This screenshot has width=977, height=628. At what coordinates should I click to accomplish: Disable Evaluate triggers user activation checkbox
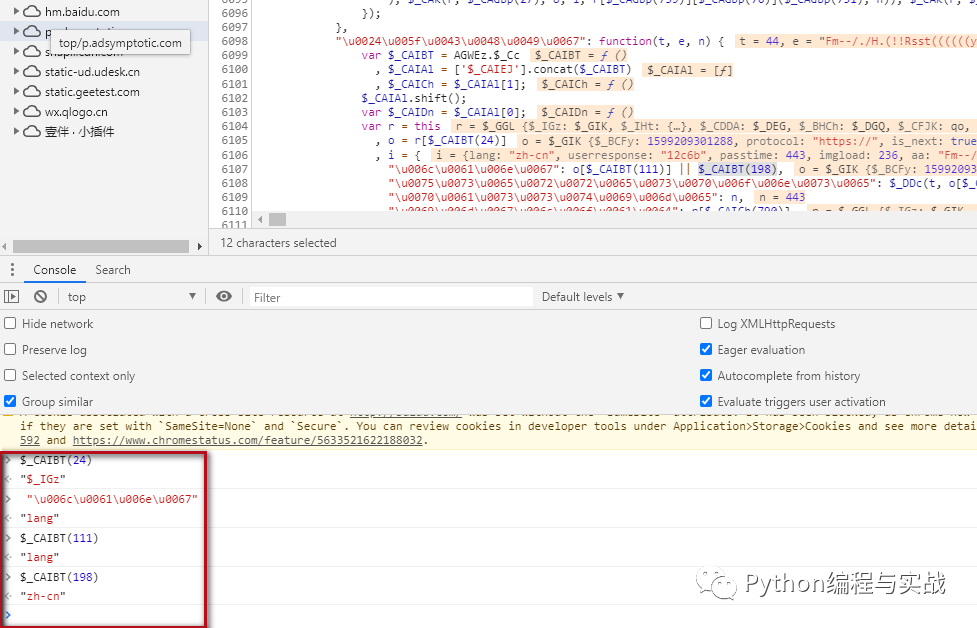click(706, 401)
